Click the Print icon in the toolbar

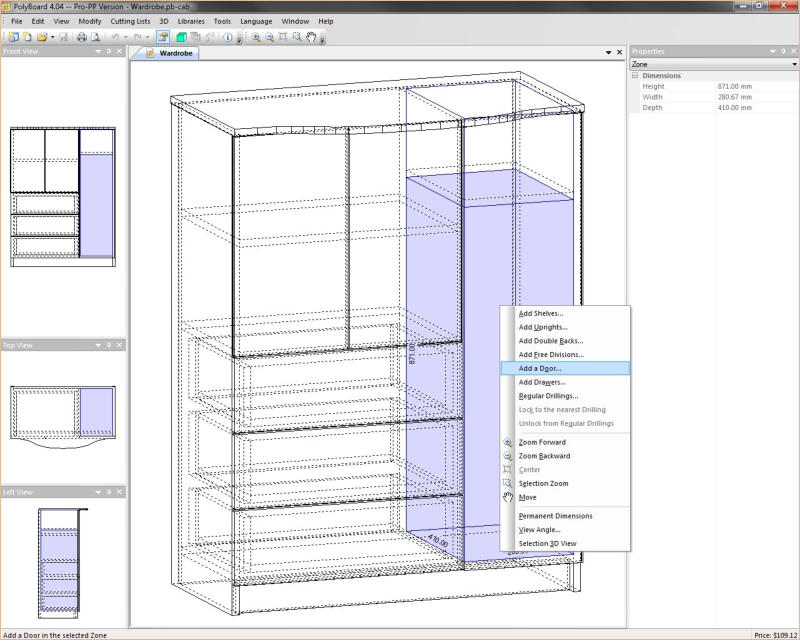82,37
